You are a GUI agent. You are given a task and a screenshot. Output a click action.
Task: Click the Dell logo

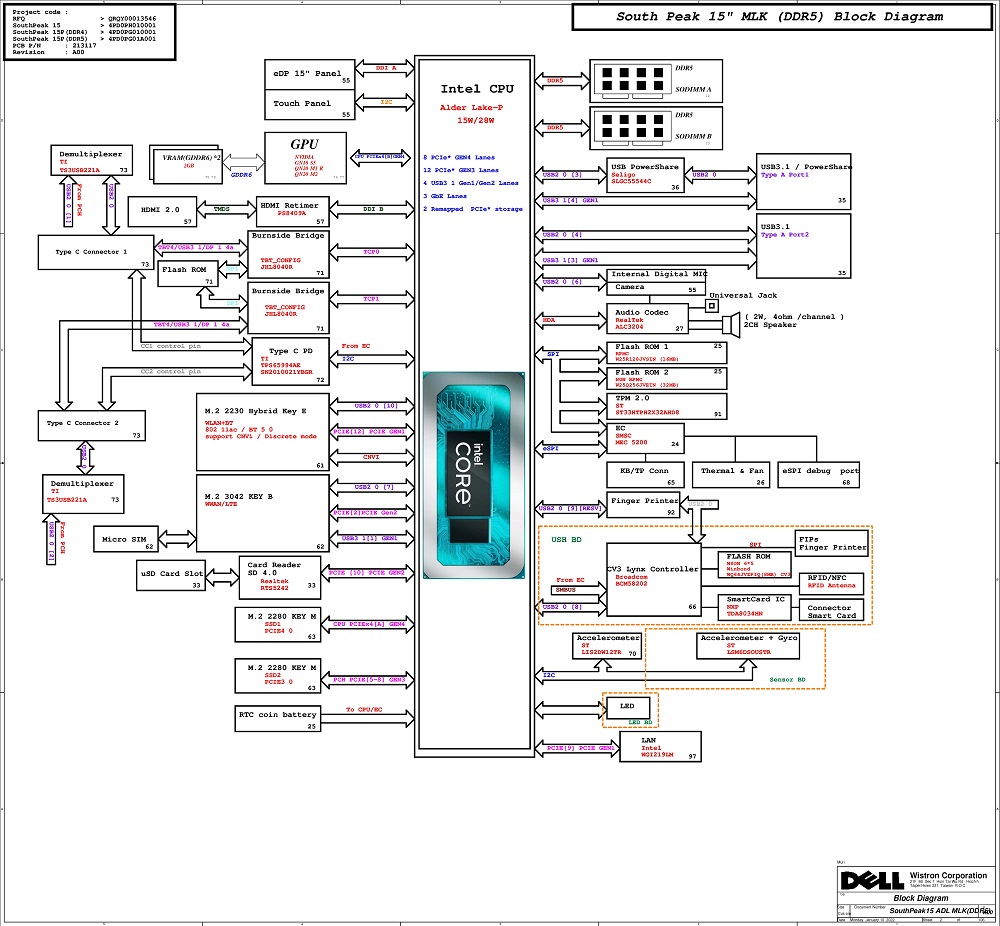[x=872, y=881]
